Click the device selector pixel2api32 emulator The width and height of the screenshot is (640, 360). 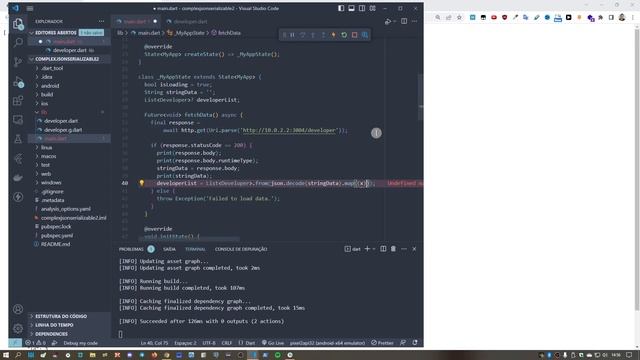tap(327, 343)
